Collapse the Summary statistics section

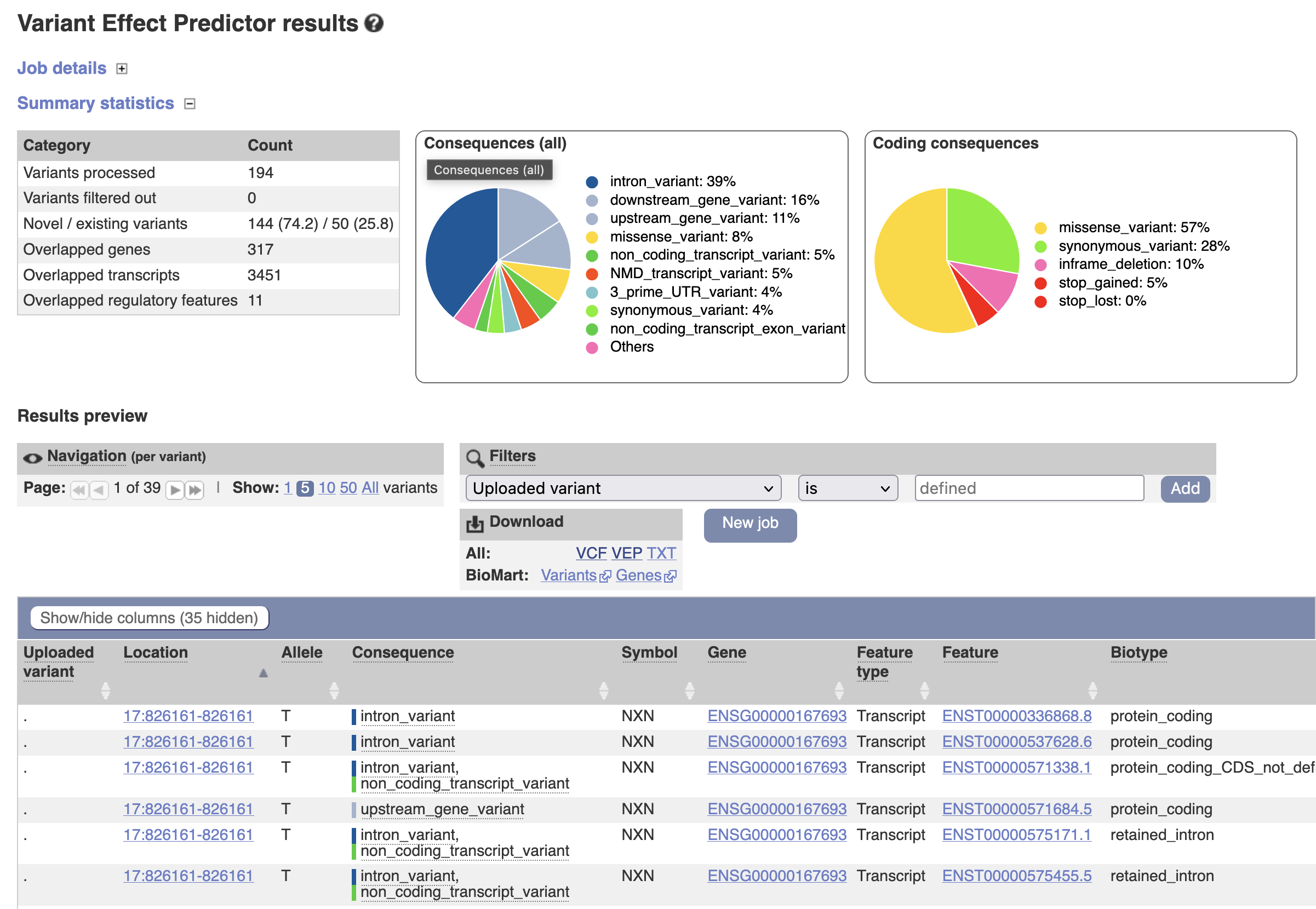(190, 103)
